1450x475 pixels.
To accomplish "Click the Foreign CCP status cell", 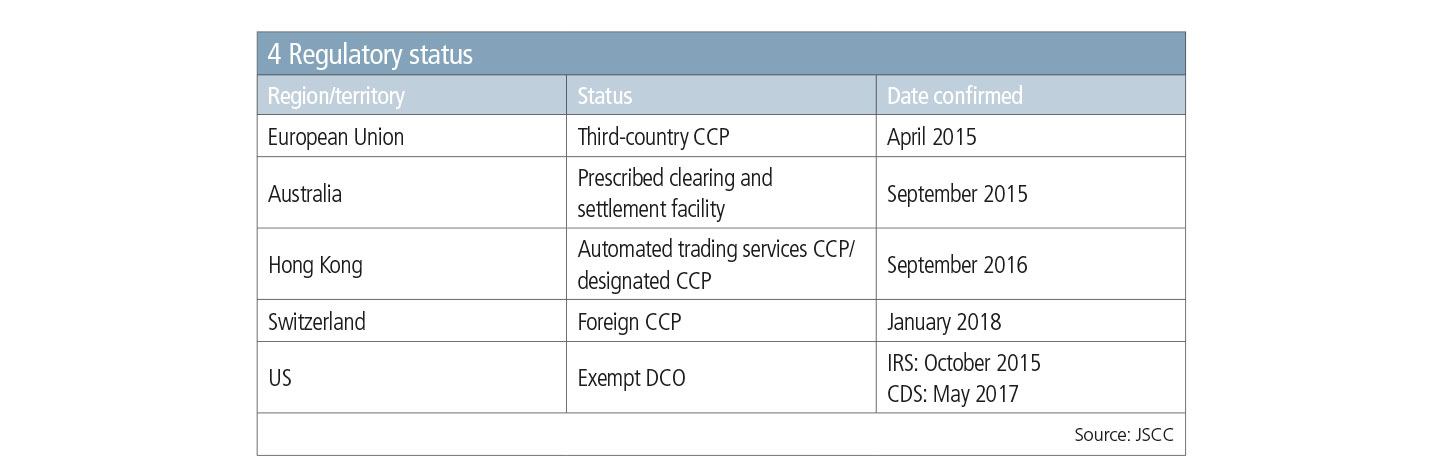I will (629, 322).
